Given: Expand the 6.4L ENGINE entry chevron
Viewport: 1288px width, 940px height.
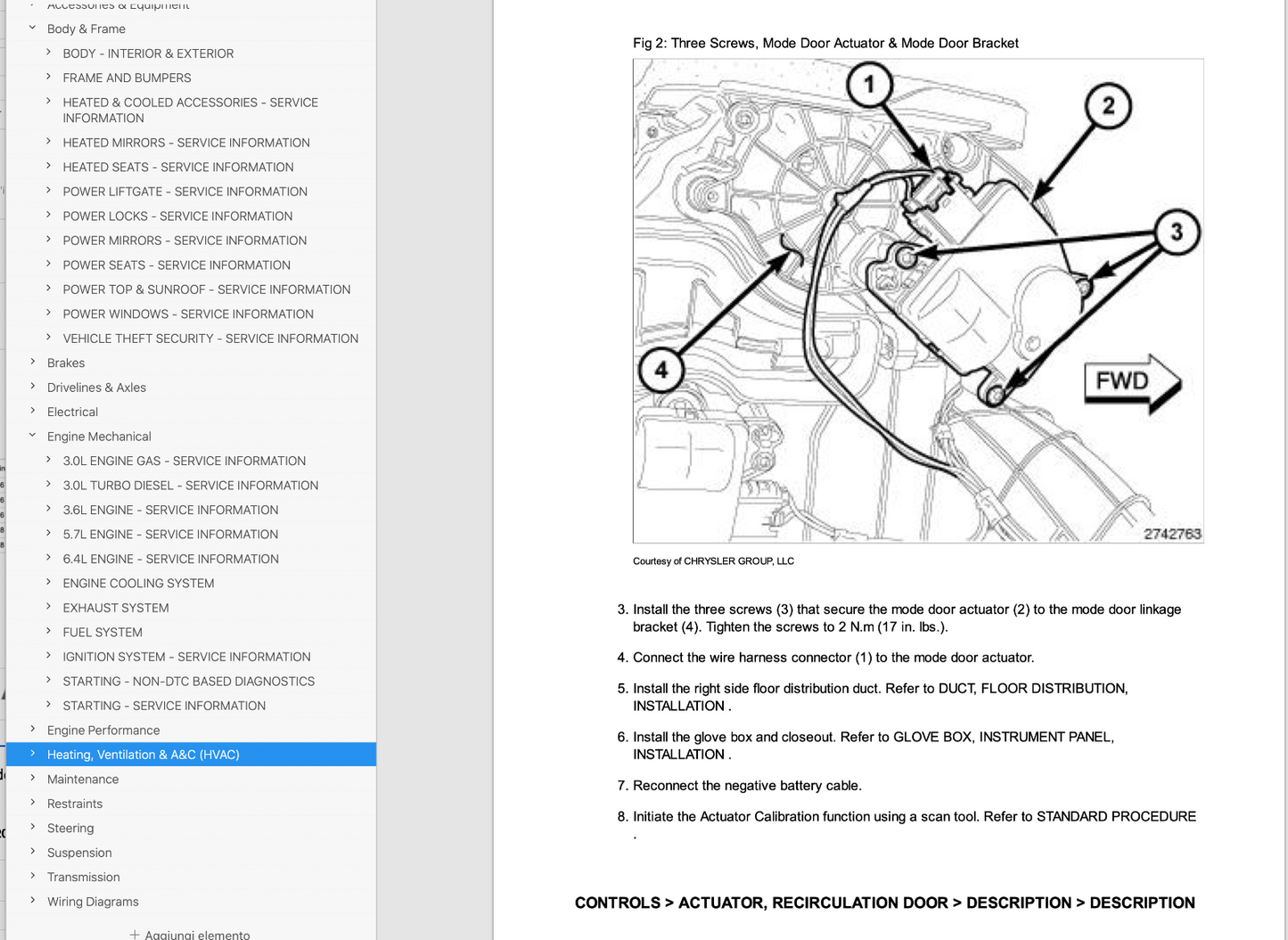Looking at the screenshot, I should click(49, 559).
